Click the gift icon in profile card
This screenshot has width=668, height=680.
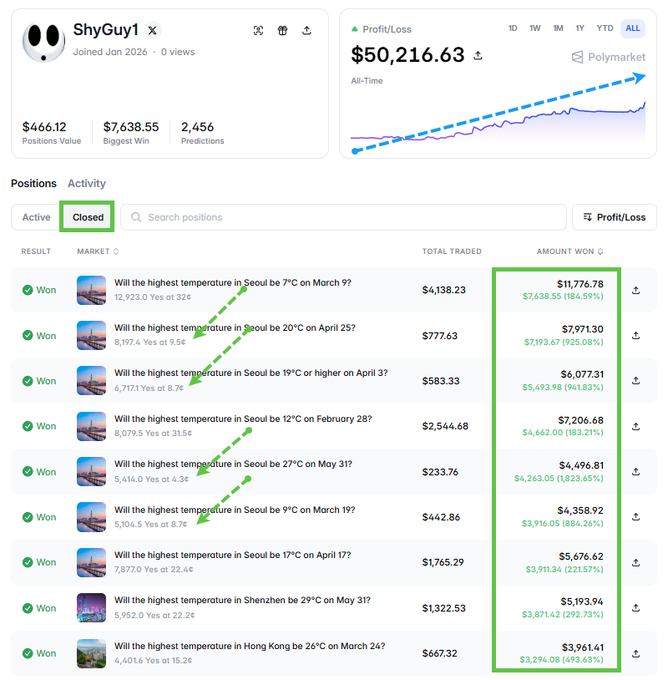[282, 30]
